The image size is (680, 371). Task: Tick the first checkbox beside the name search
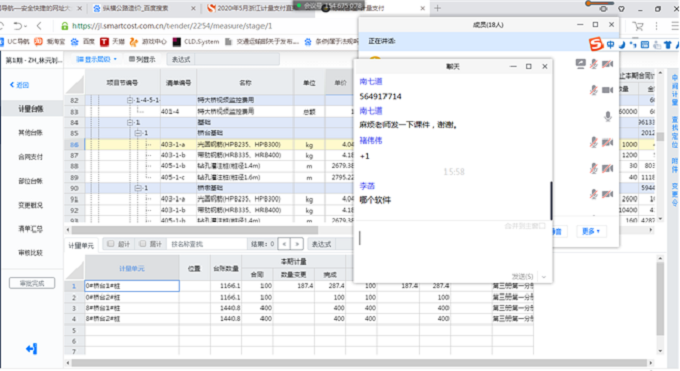pos(111,244)
